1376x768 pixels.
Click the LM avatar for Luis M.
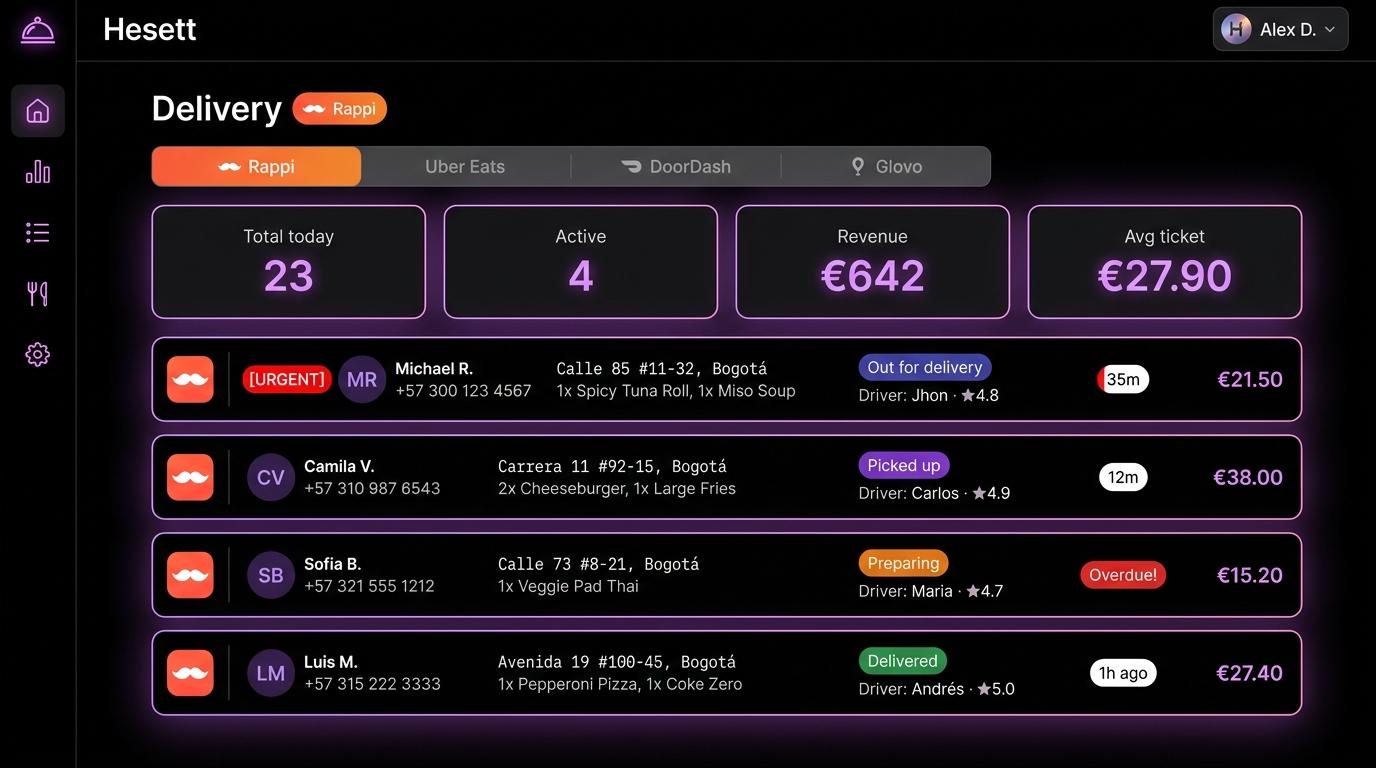pyautogui.click(x=271, y=673)
